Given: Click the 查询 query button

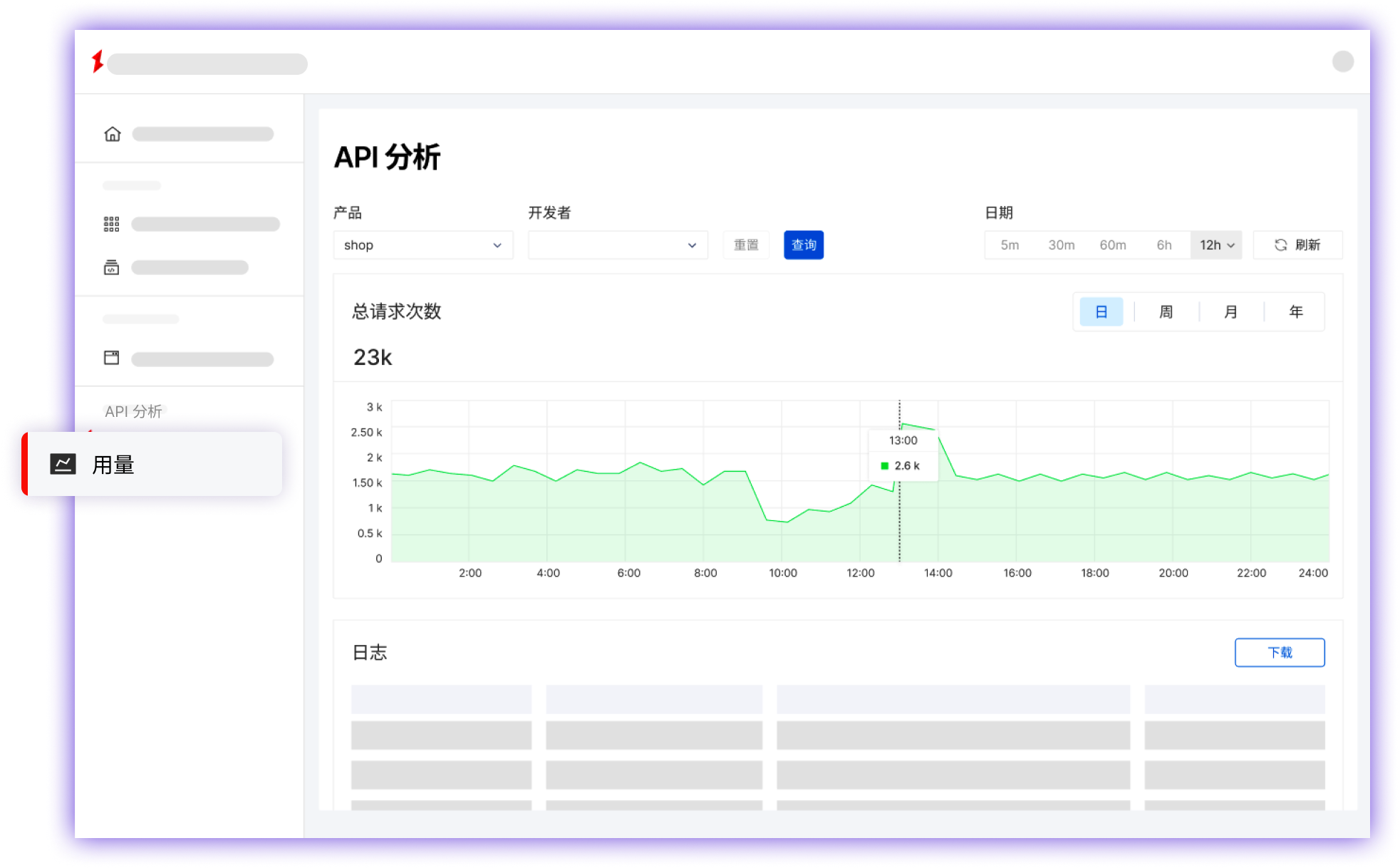Looking at the screenshot, I should [803, 244].
